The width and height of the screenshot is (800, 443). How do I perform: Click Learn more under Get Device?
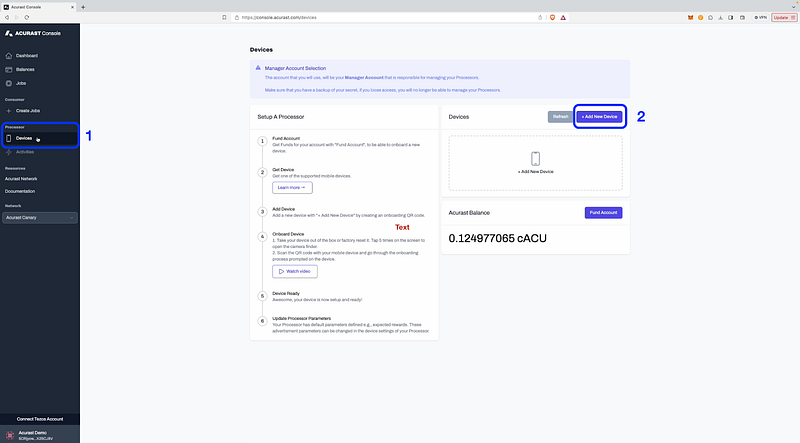point(292,187)
